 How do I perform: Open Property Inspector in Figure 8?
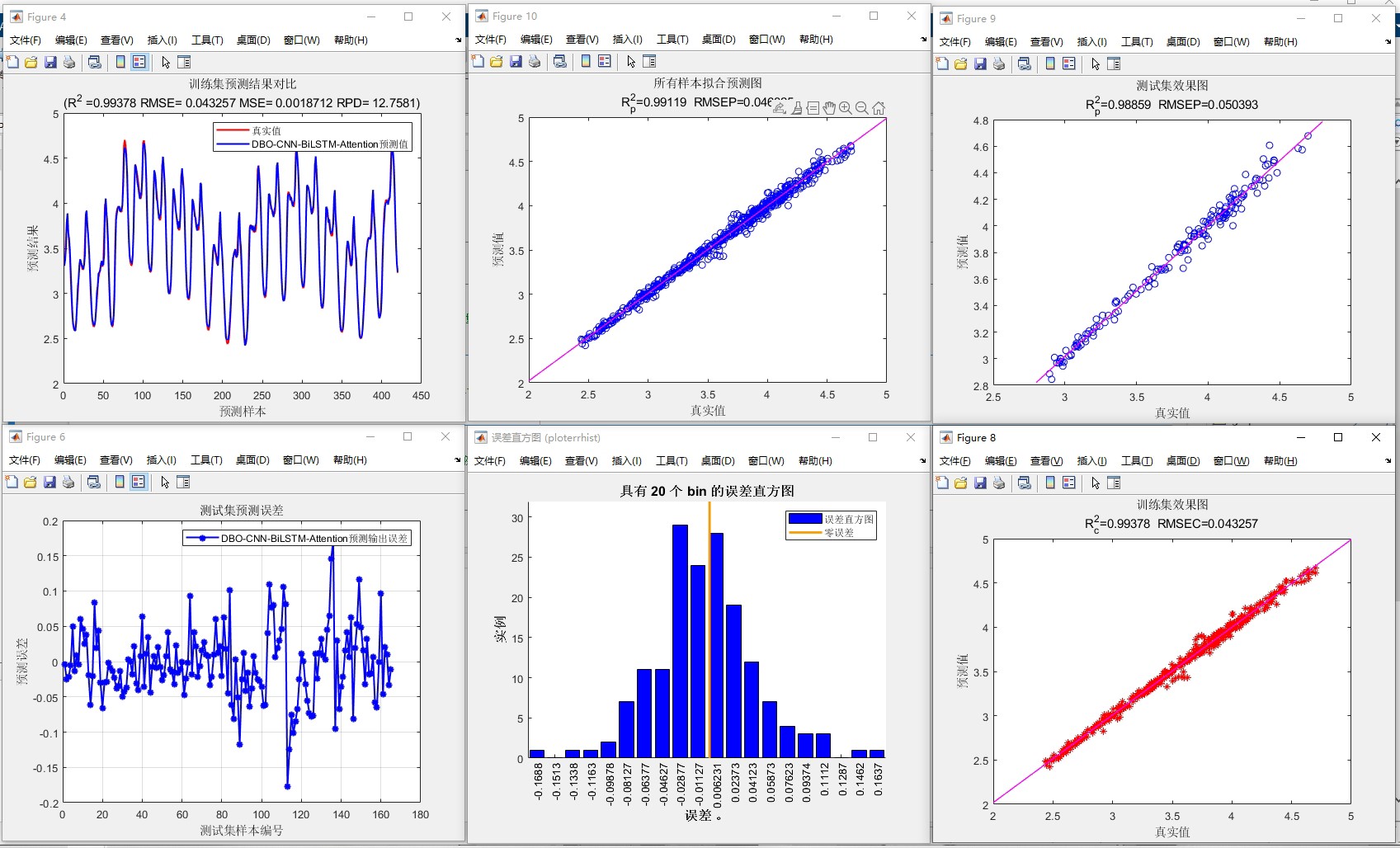click(x=1114, y=483)
